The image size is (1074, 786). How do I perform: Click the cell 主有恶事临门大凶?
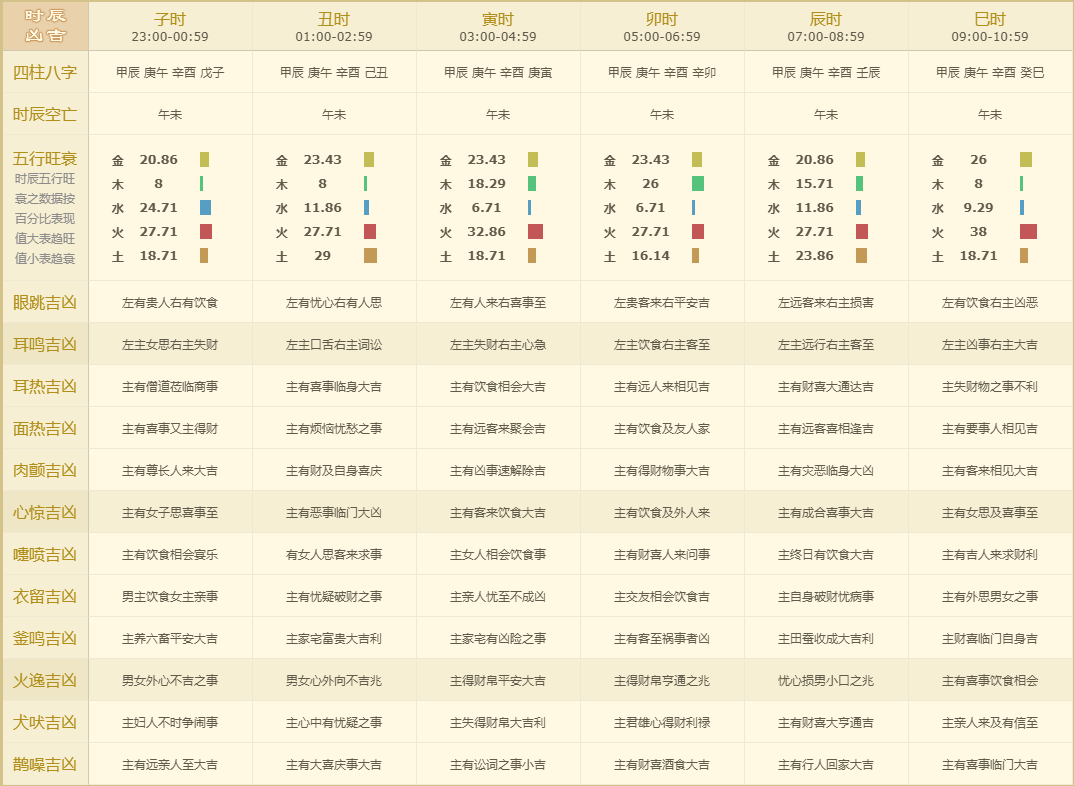click(334, 513)
